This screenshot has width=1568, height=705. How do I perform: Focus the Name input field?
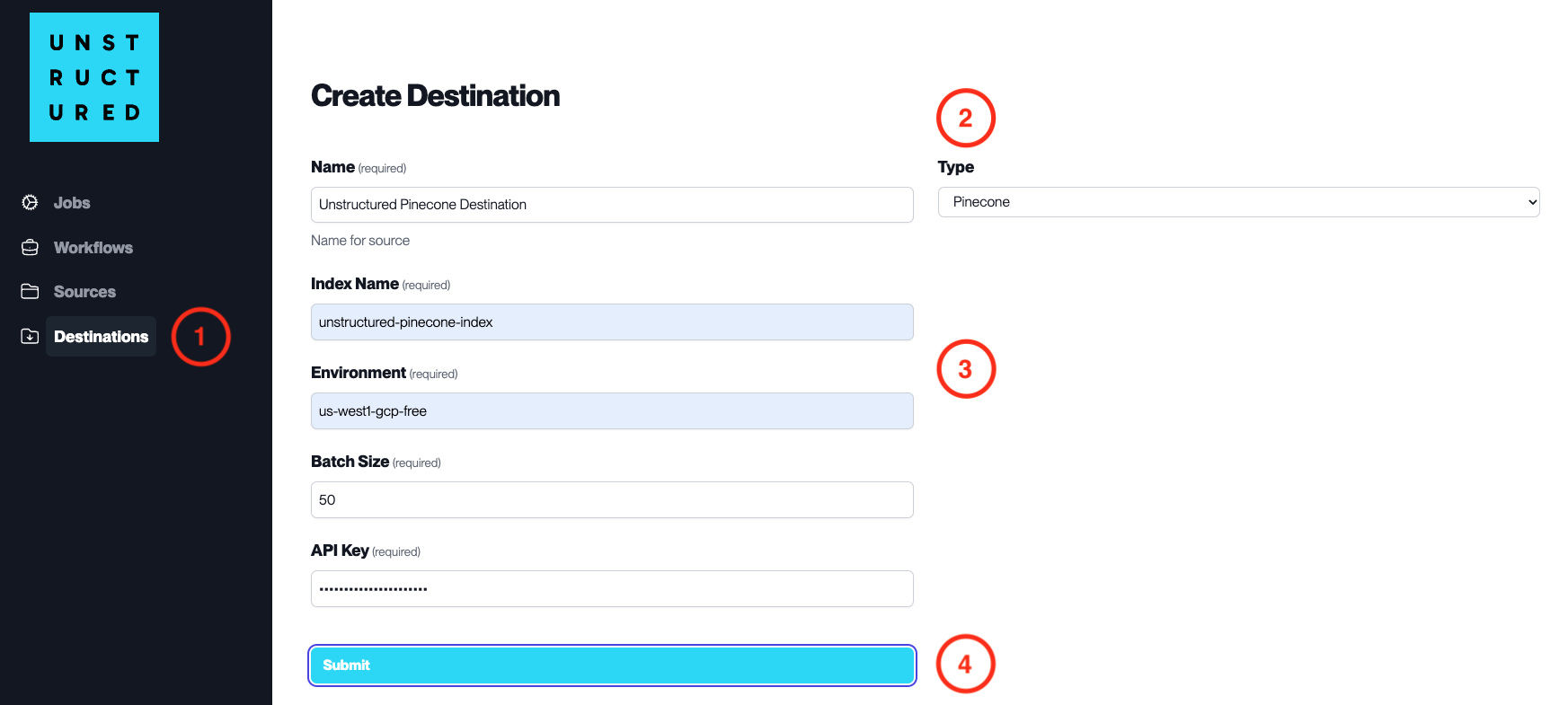pos(612,205)
